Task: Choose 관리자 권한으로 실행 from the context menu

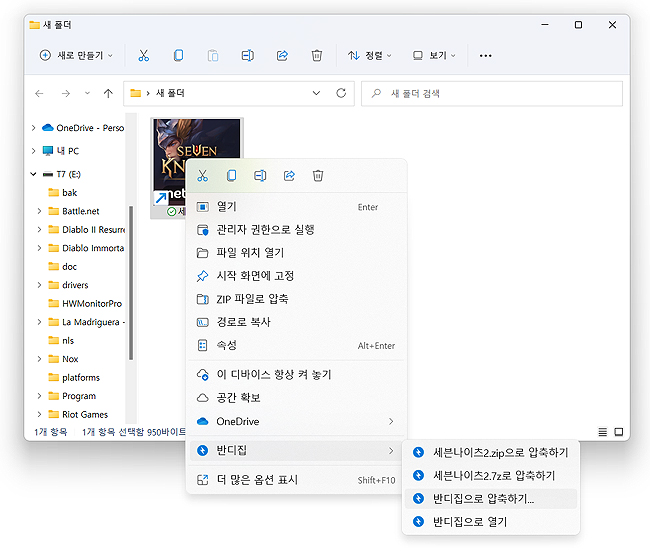Action: (296, 230)
